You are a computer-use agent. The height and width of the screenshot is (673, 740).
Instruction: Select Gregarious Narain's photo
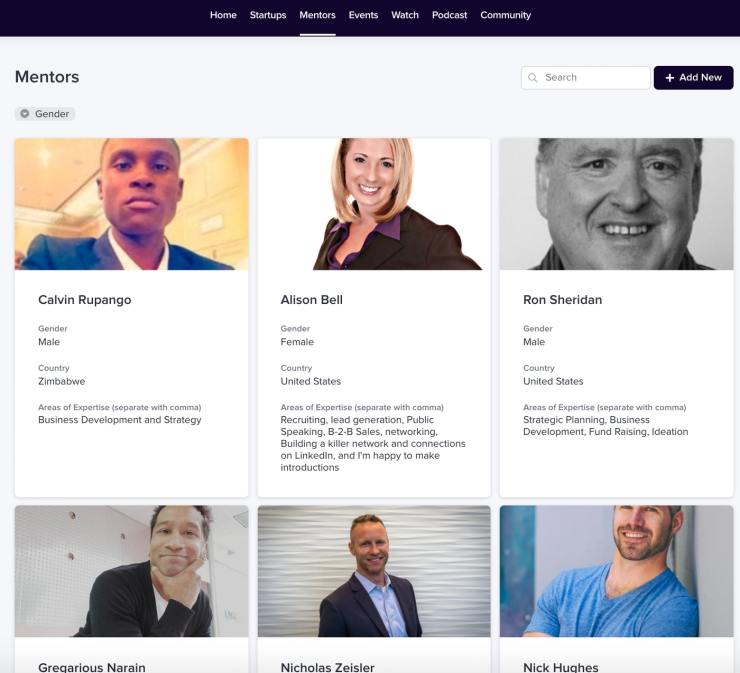pos(132,571)
